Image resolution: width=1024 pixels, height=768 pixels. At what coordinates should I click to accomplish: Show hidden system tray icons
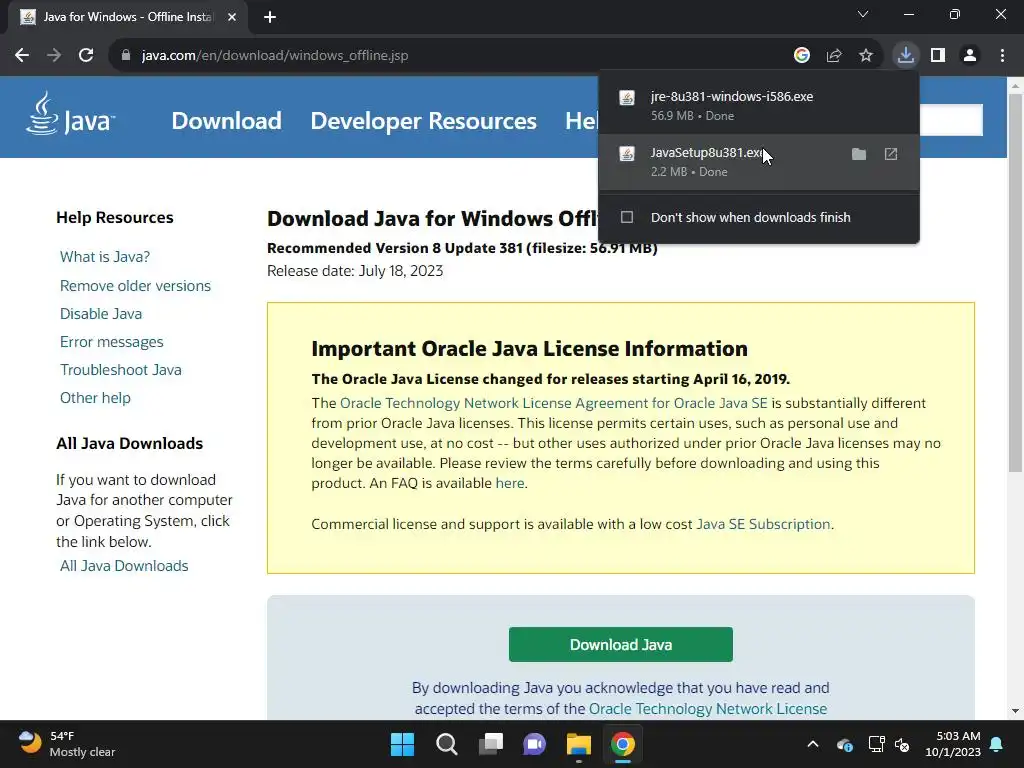coord(812,744)
